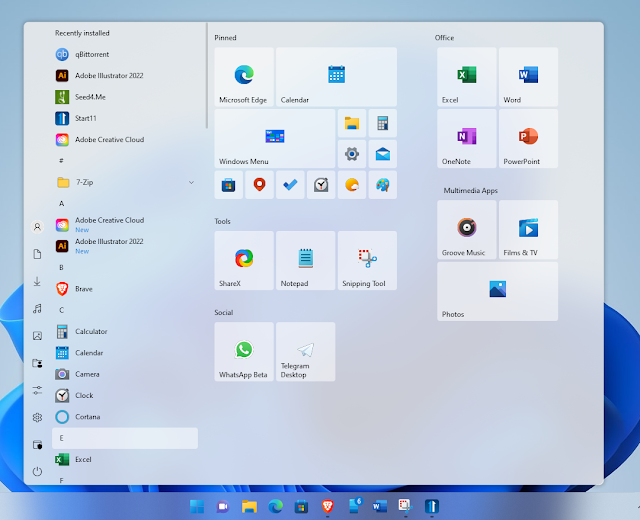Open Seed4.Me in the app list
The width and height of the screenshot is (640, 520).
point(125,97)
